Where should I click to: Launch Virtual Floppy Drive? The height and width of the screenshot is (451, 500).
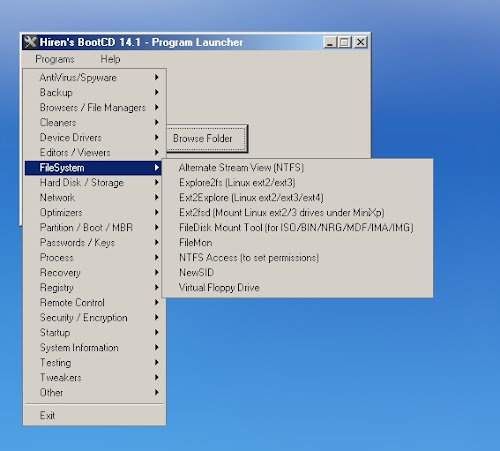click(297, 287)
